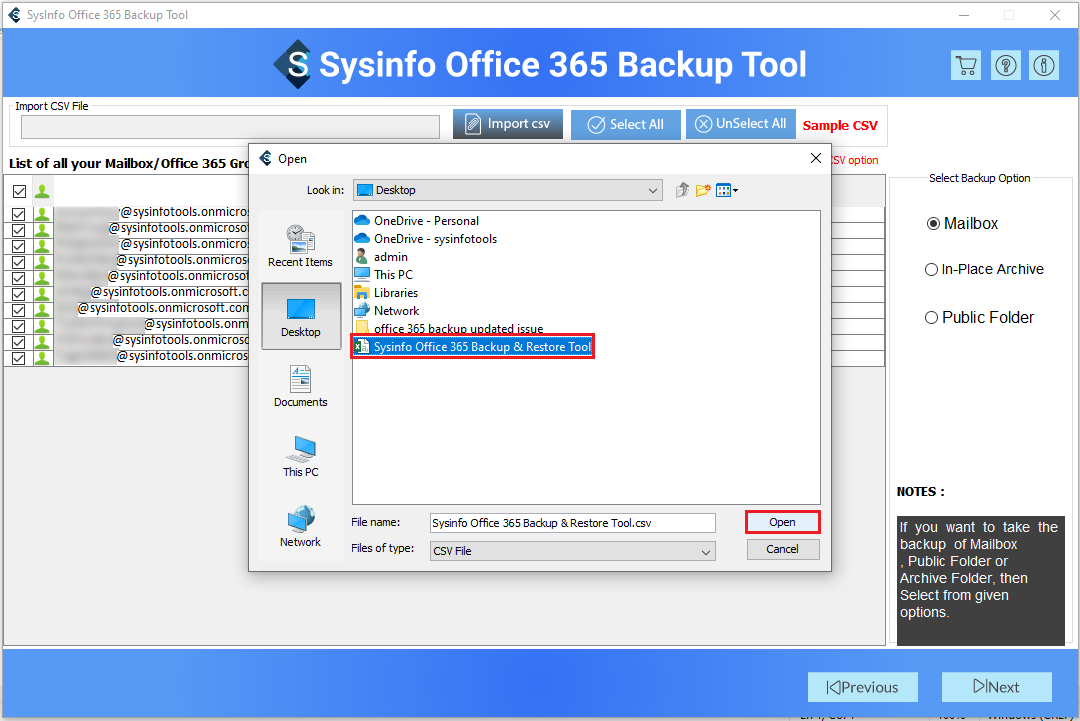The width and height of the screenshot is (1080, 721).
Task: Click the File name input field
Action: tap(572, 523)
